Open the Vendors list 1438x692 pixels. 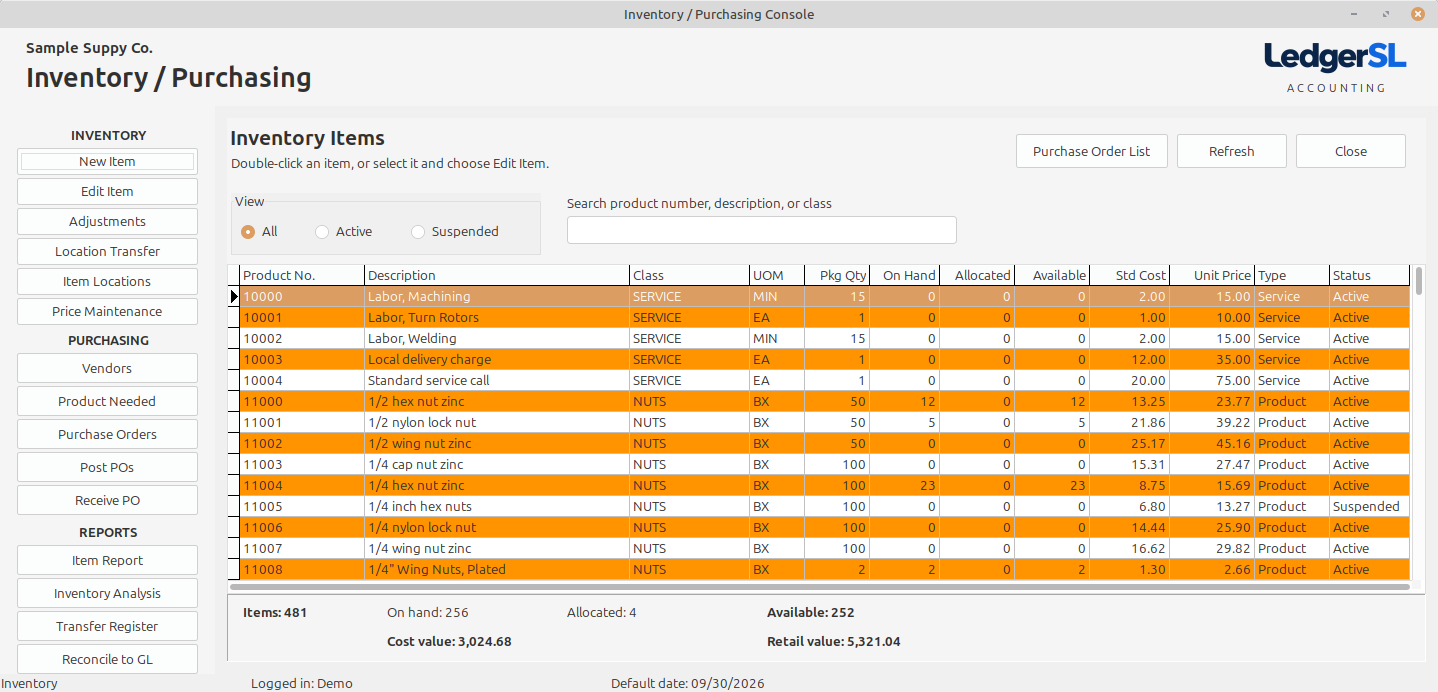tap(107, 368)
